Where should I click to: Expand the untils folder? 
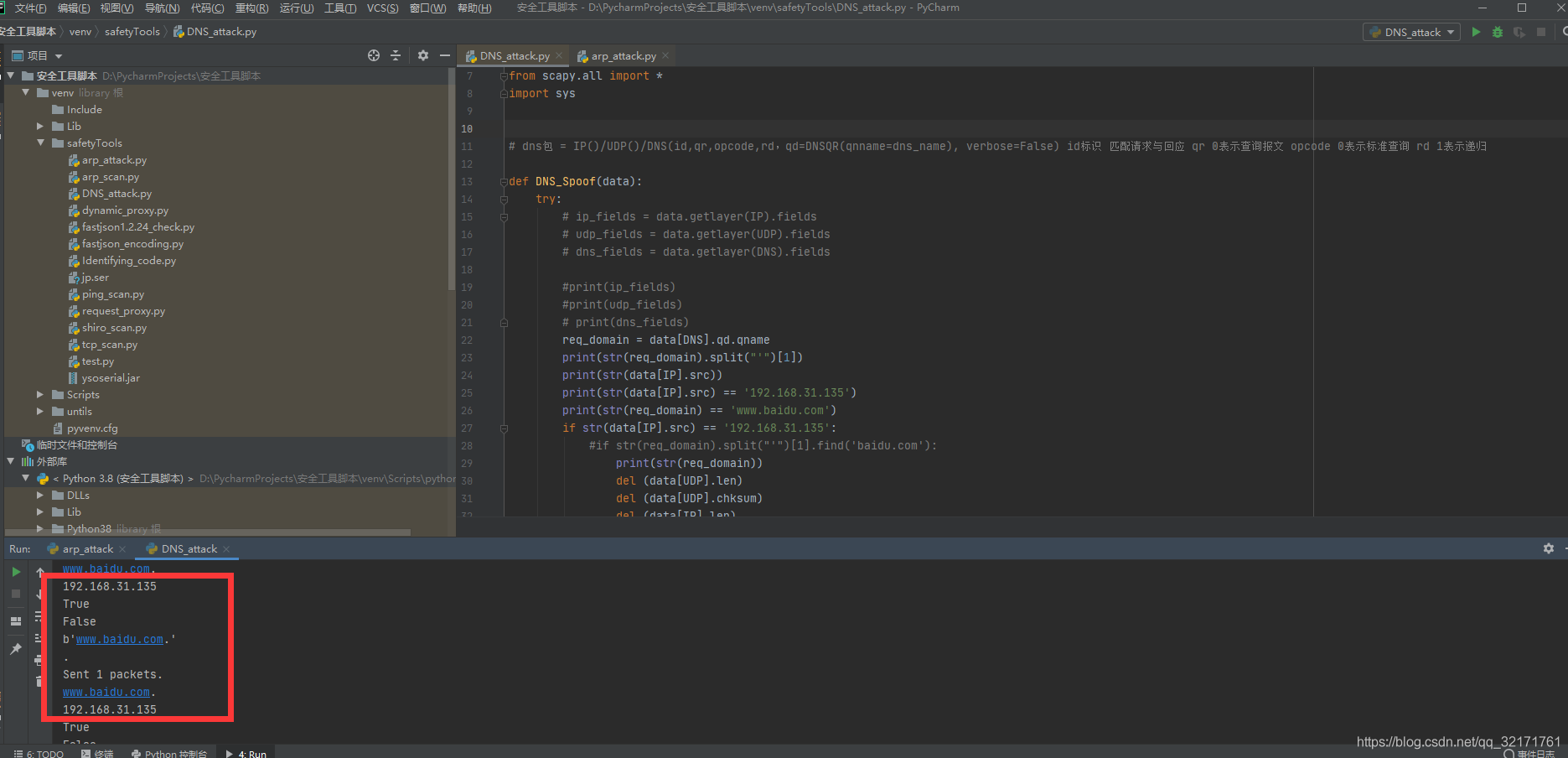(x=40, y=411)
